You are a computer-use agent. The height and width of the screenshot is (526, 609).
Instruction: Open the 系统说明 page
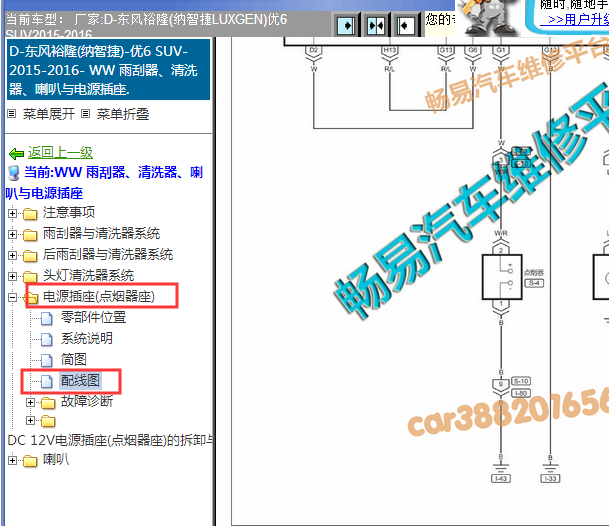87,338
